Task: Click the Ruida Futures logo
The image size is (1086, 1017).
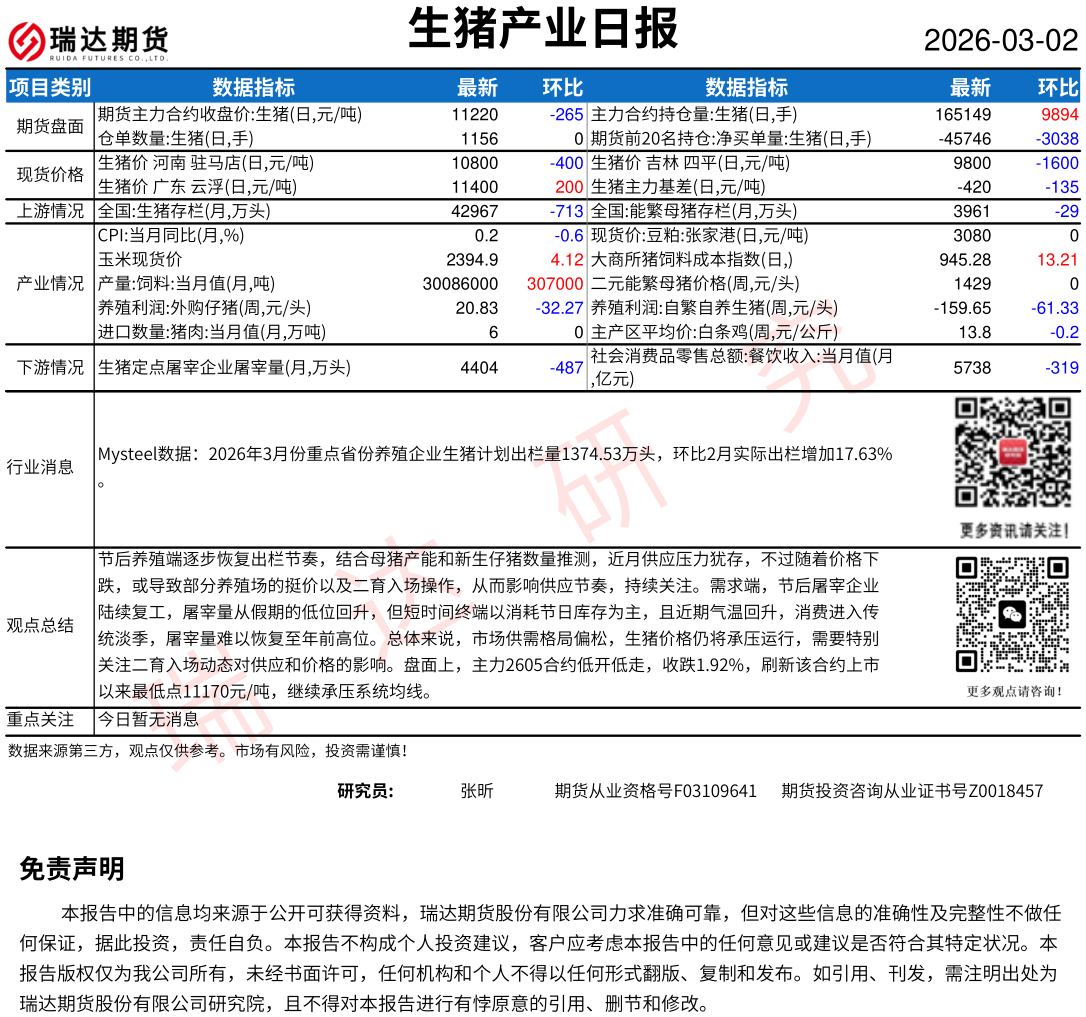Action: point(88,41)
